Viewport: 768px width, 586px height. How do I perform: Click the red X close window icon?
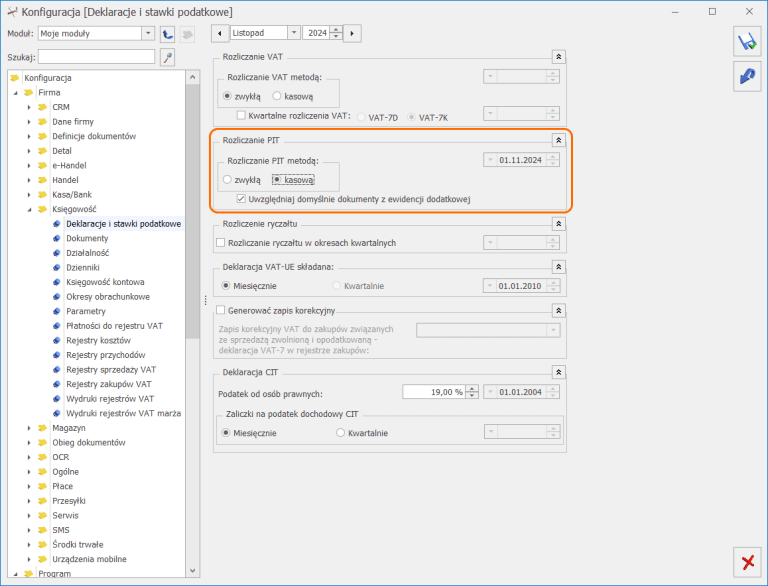(x=747, y=562)
